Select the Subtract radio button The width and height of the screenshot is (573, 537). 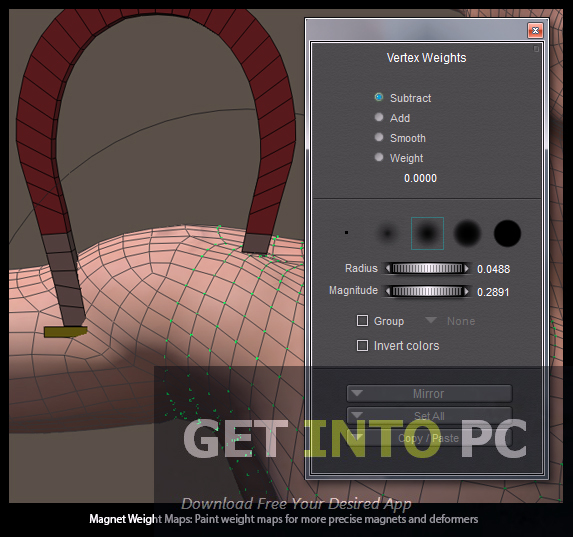coord(379,97)
